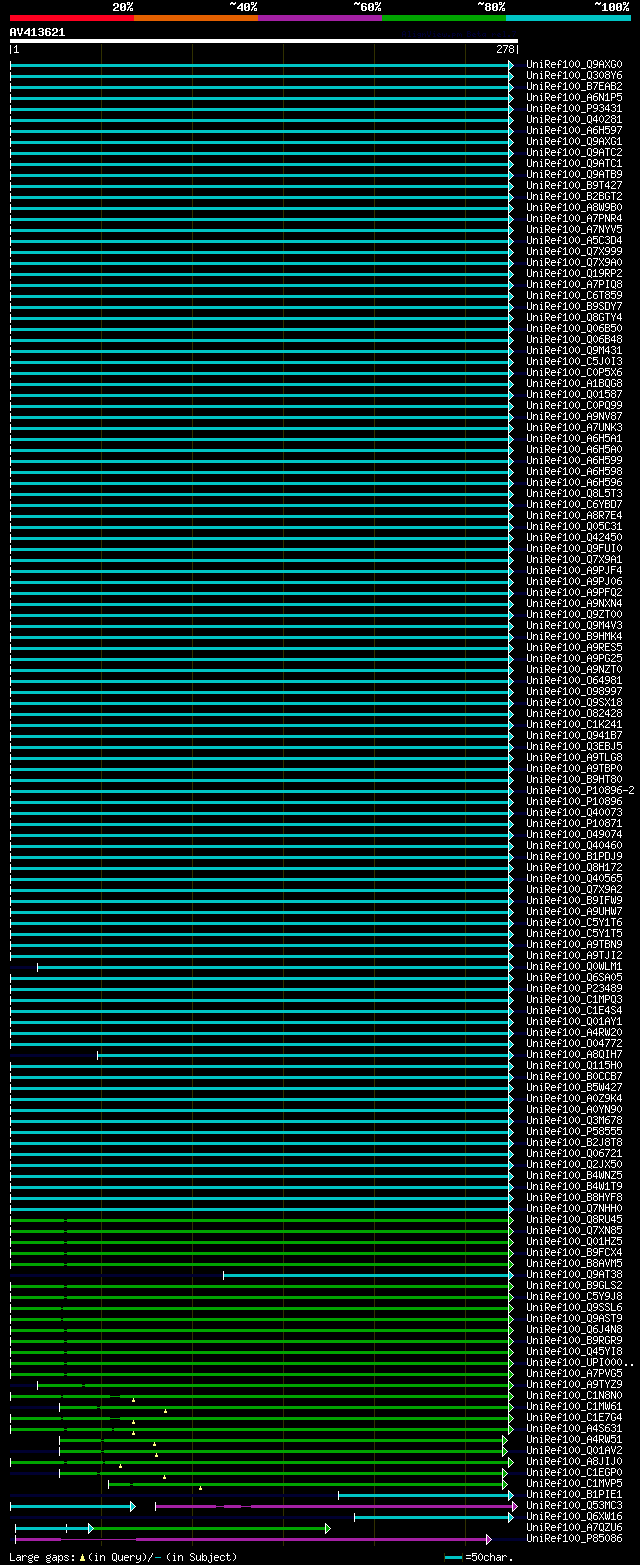Click the green arrowhead for UniRef100_A7QZU6
This screenshot has height=1565, width=640.
click(x=327, y=1527)
